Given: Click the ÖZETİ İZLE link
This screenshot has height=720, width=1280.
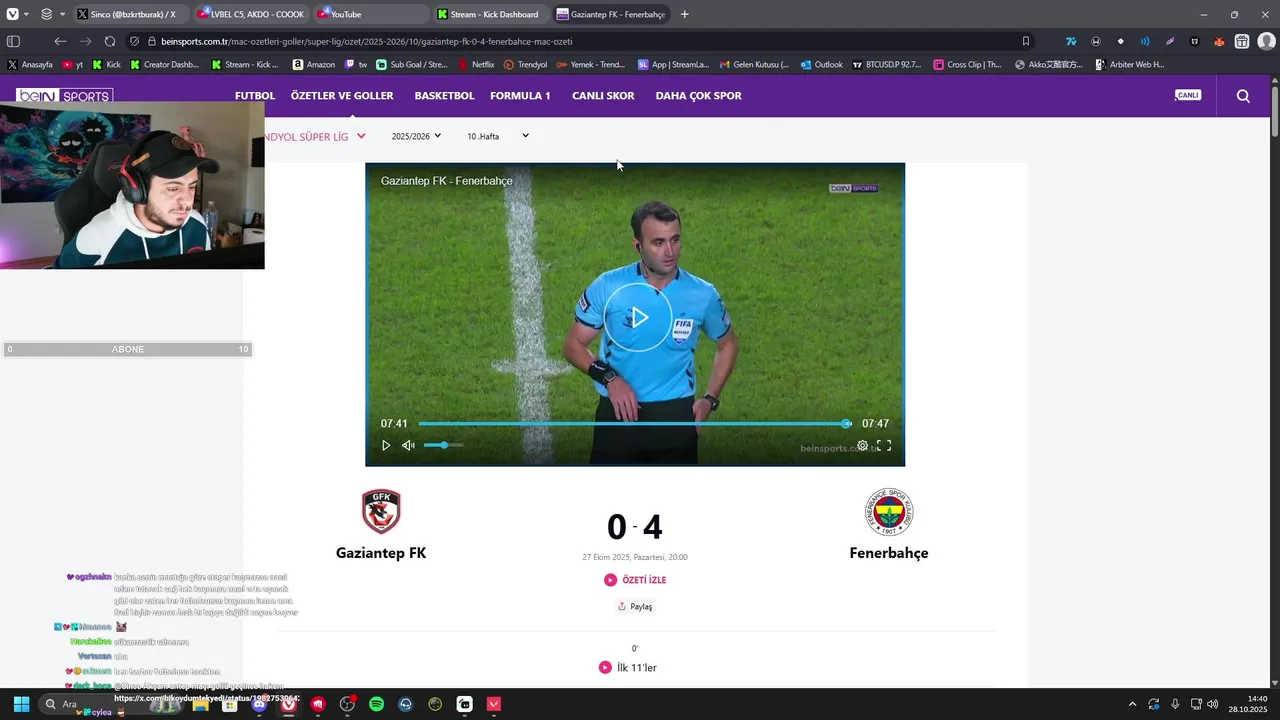Looking at the screenshot, I should 635,580.
